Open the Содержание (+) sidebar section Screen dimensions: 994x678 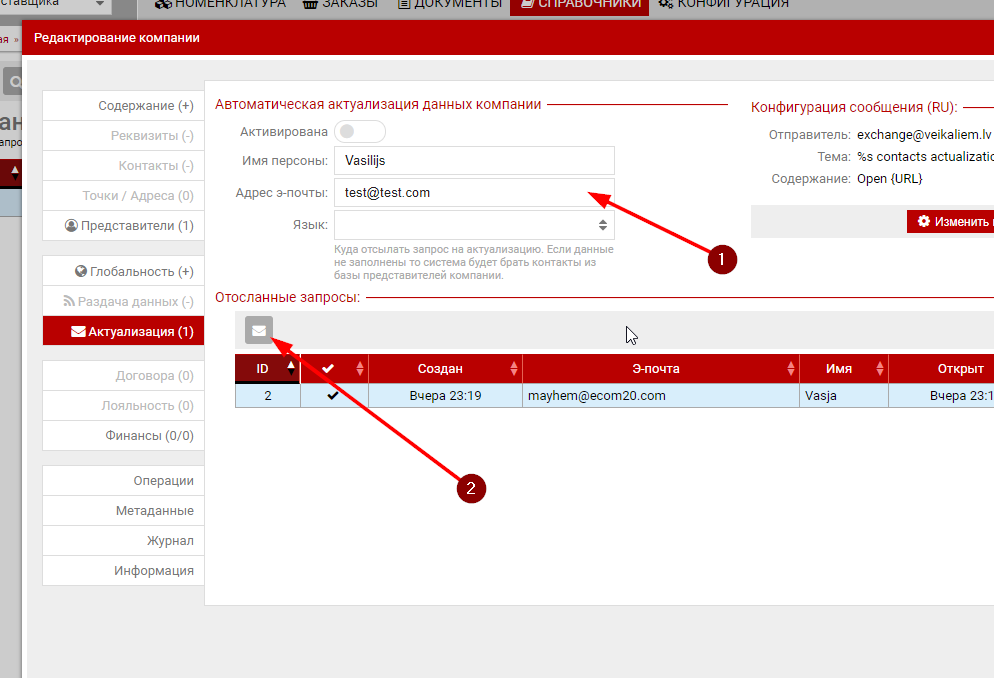click(x=123, y=106)
